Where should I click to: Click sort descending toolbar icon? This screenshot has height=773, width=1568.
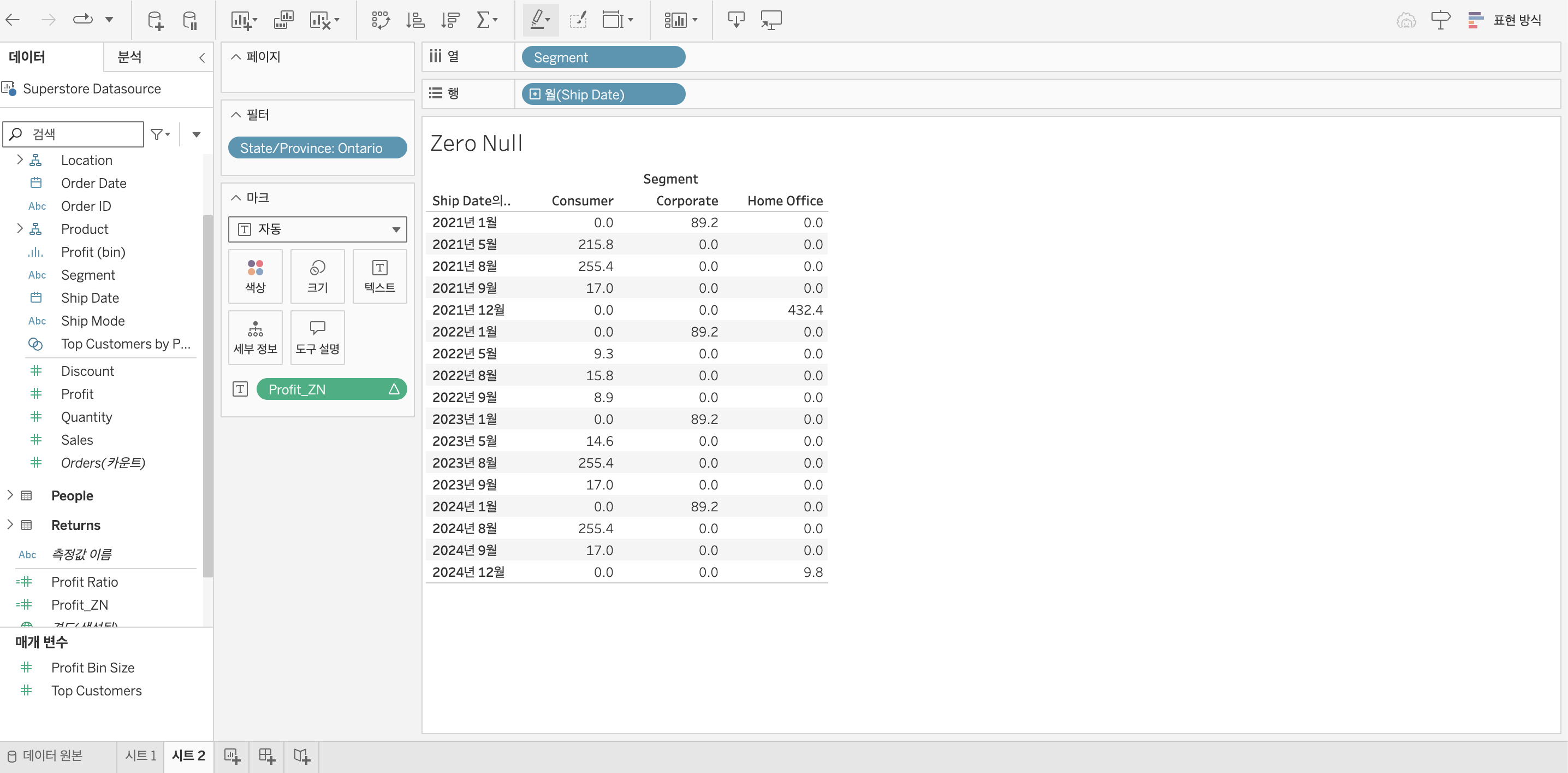(450, 20)
